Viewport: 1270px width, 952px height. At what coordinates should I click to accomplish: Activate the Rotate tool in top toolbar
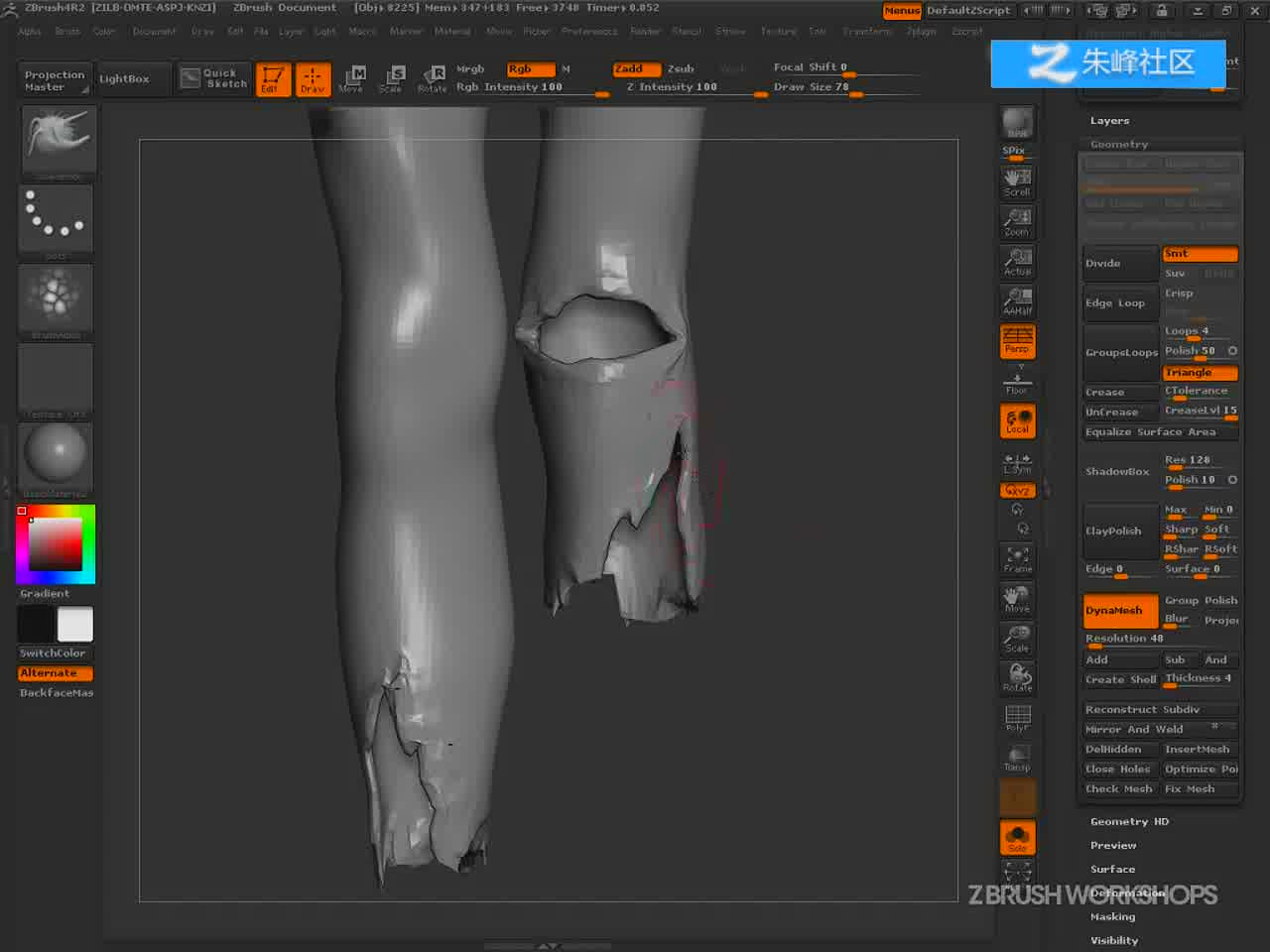433,78
